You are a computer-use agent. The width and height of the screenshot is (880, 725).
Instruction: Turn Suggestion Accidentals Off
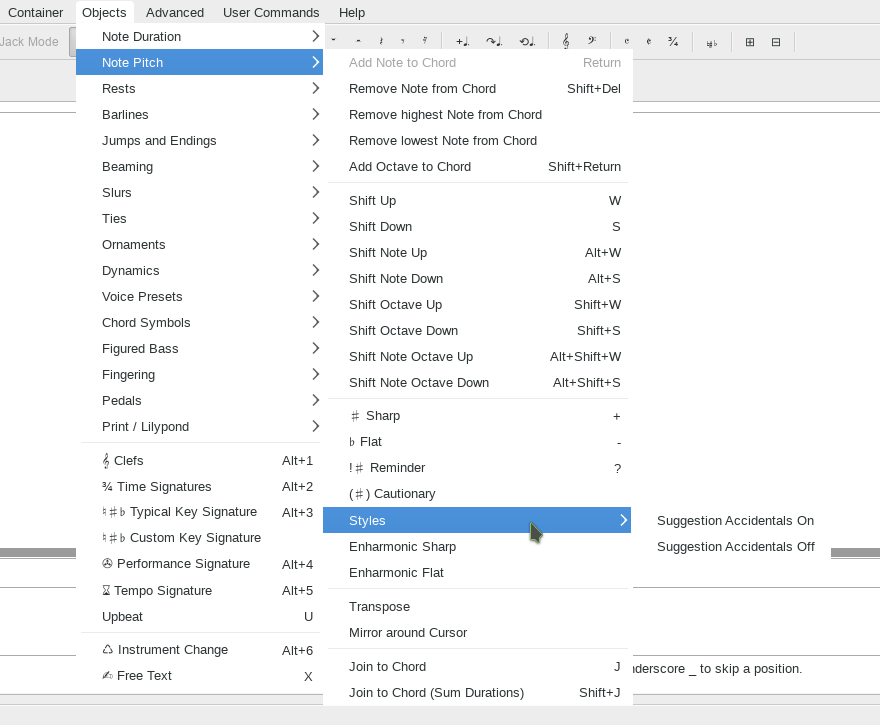(x=736, y=547)
